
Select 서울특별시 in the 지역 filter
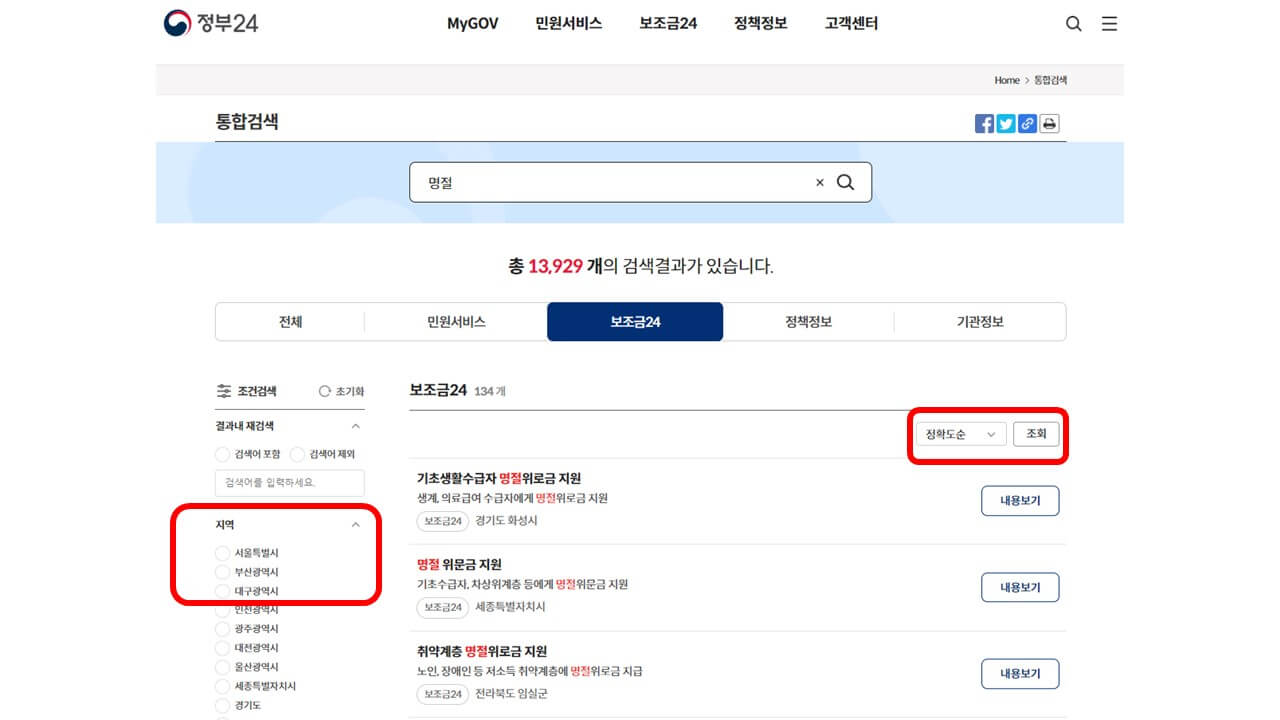[221, 552]
